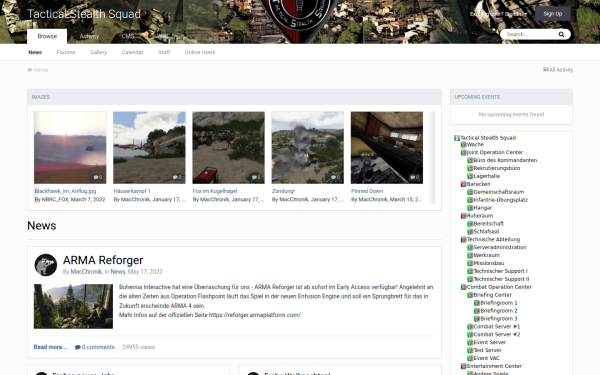
Task: Click the red Ruheraum channel icon
Action: (x=463, y=216)
